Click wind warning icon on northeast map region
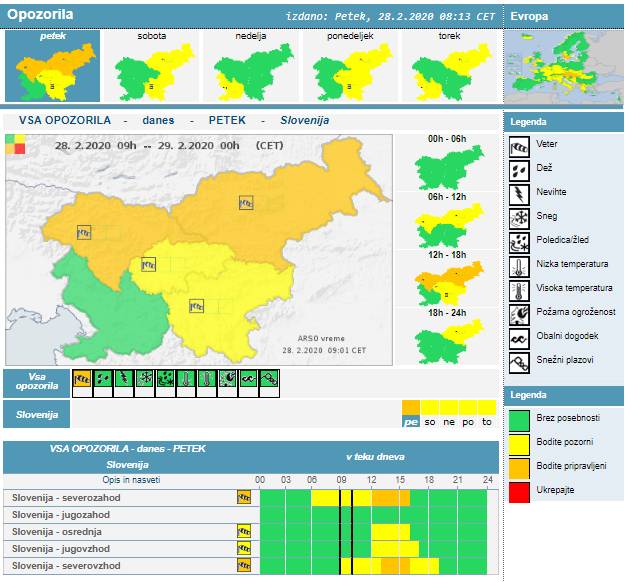This screenshot has height=582, width=628. tap(246, 202)
